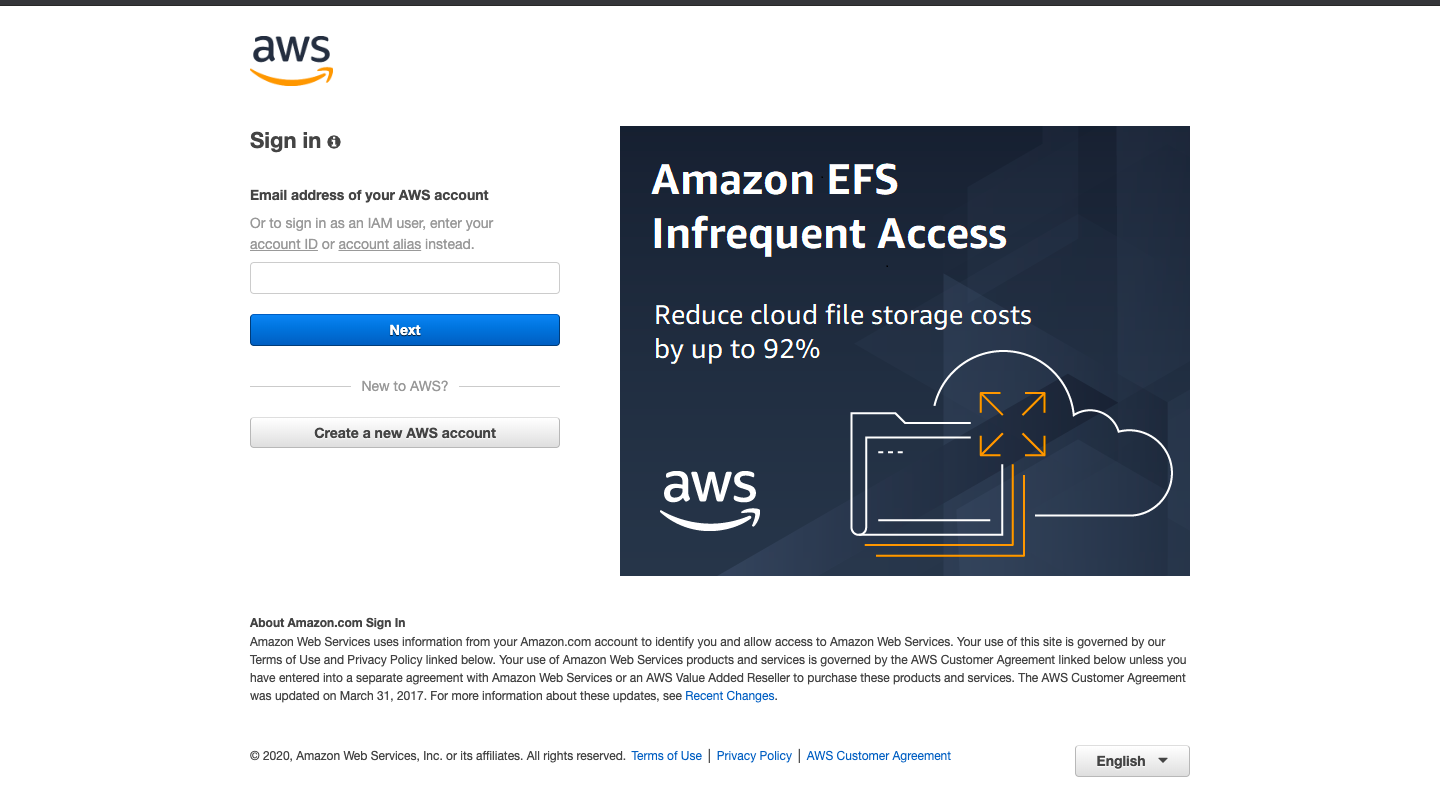Open the AWS Customer Agreement

(x=878, y=756)
